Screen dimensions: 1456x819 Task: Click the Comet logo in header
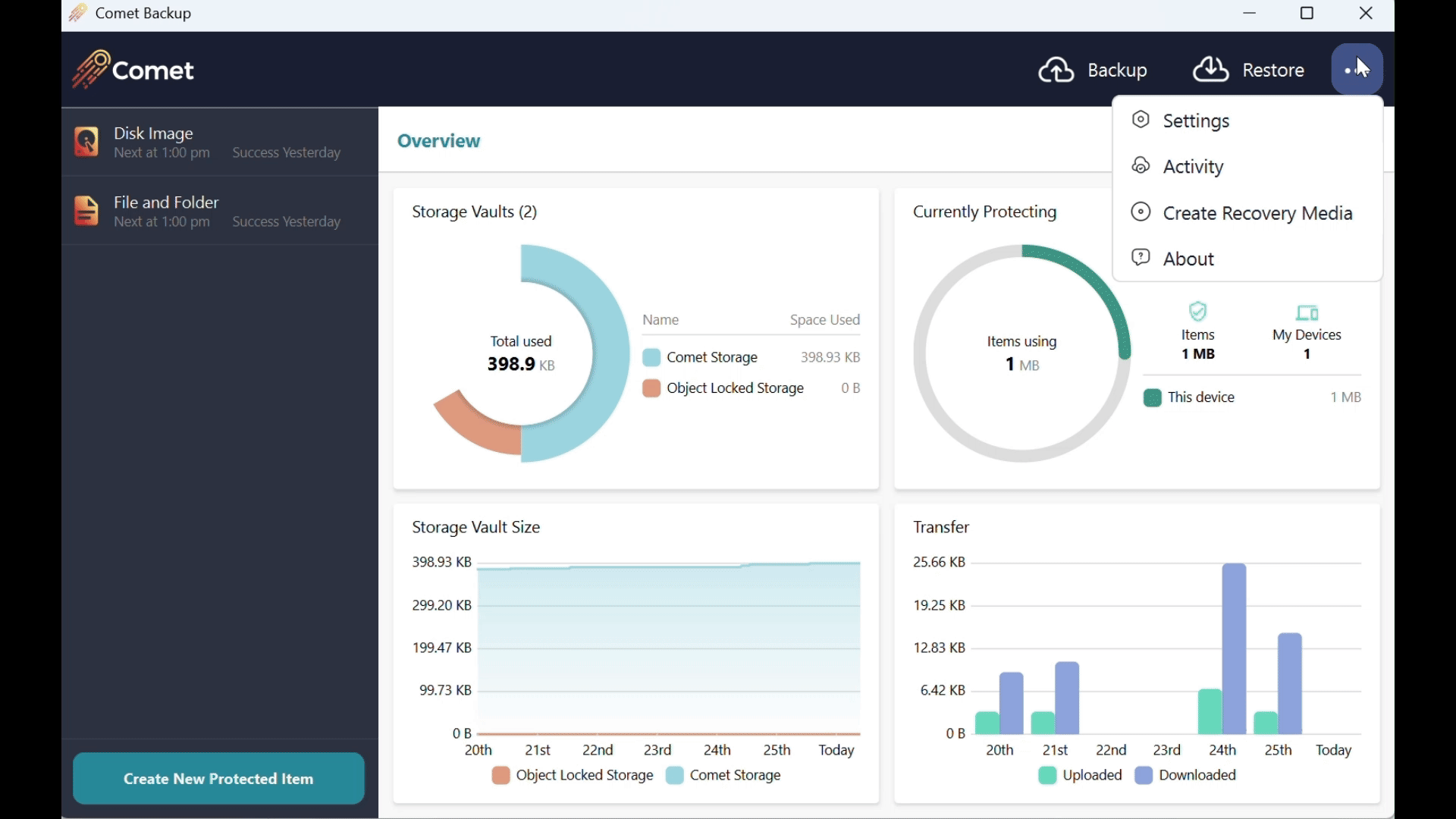[x=133, y=70]
